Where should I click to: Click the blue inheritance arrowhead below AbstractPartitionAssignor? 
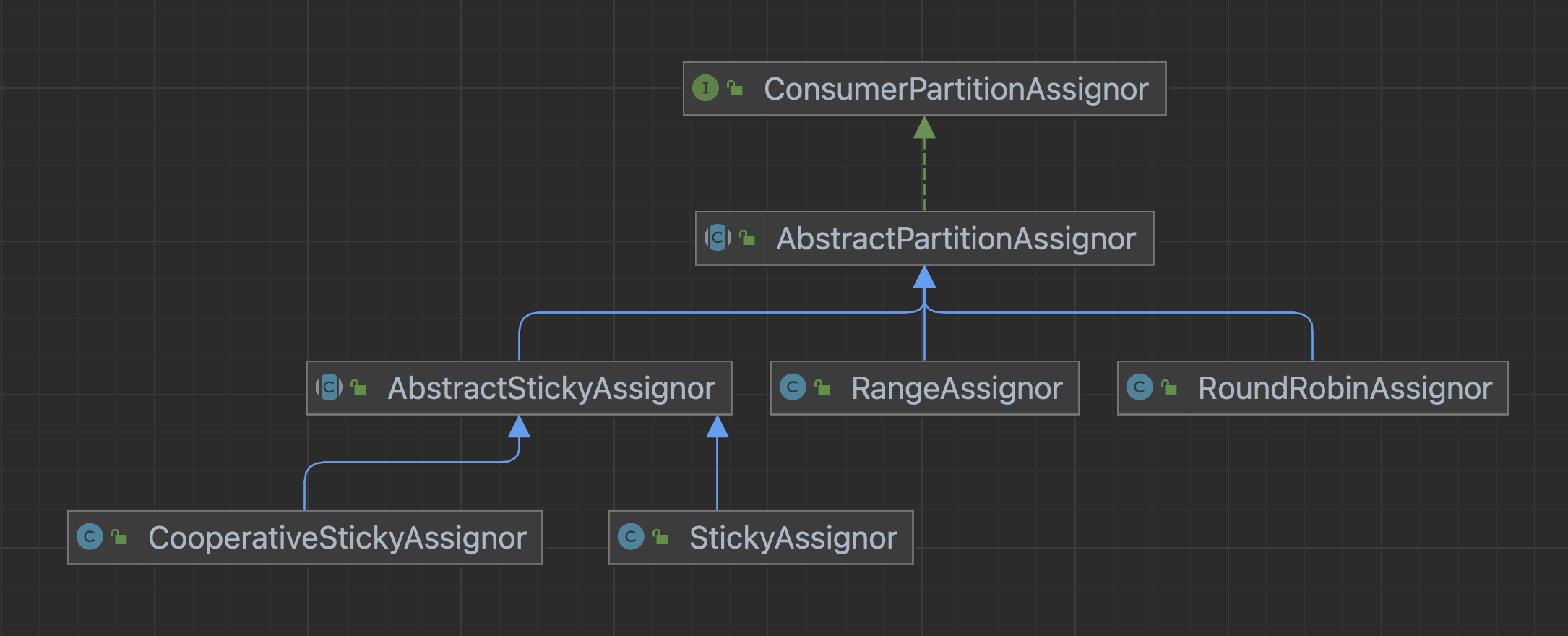(x=924, y=278)
